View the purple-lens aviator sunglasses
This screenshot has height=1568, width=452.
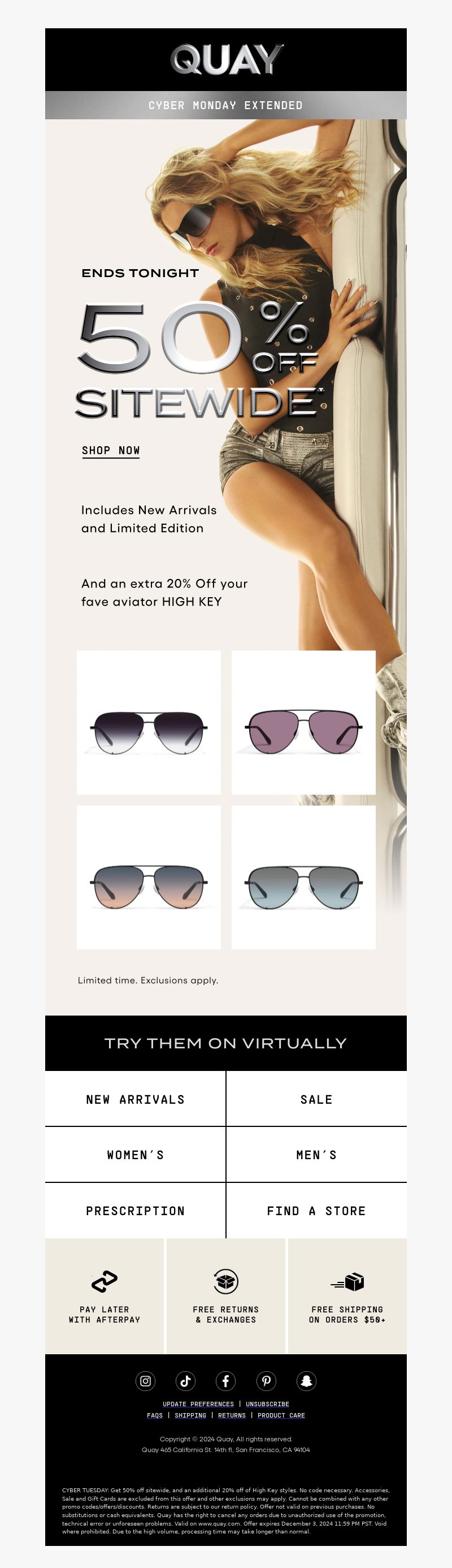pyautogui.click(x=303, y=723)
